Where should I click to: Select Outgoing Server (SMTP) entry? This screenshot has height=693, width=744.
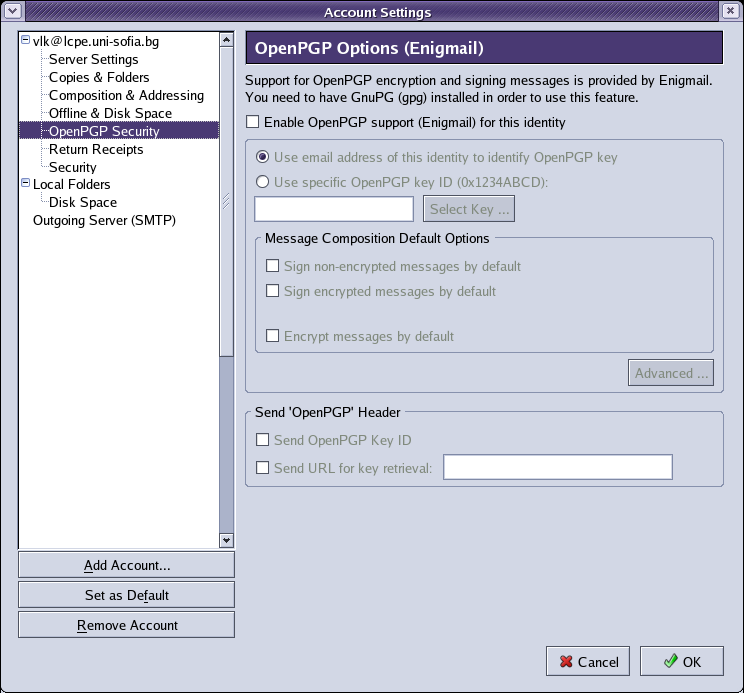click(x=104, y=221)
